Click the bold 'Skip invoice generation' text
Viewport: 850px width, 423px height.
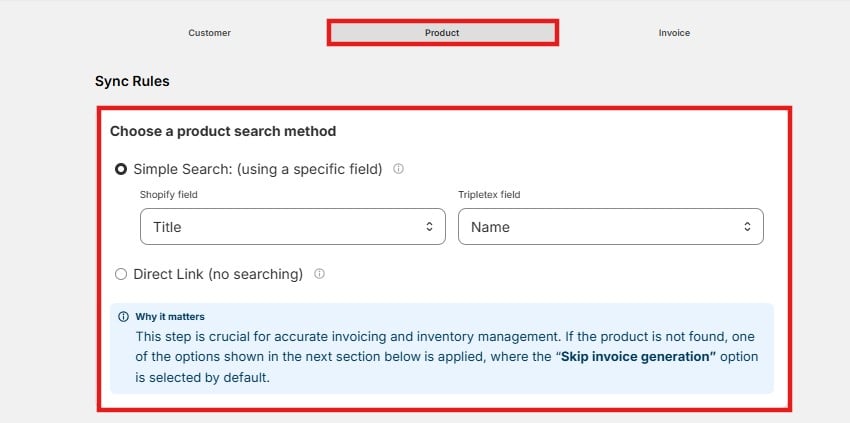(x=639, y=357)
